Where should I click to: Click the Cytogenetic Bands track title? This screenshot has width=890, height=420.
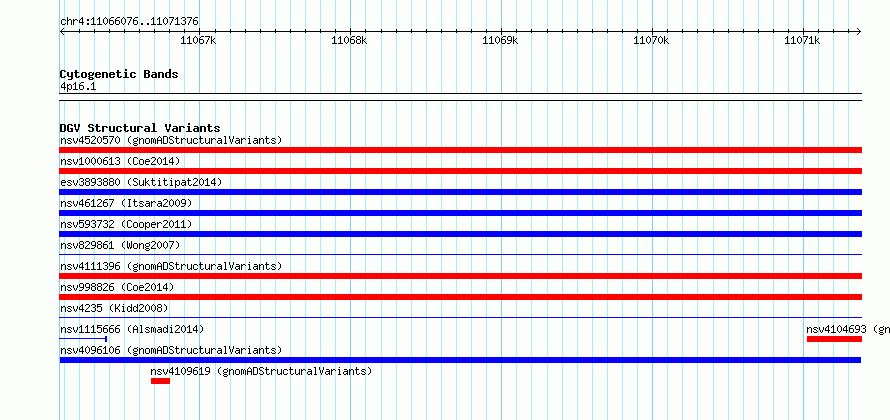click(x=119, y=74)
